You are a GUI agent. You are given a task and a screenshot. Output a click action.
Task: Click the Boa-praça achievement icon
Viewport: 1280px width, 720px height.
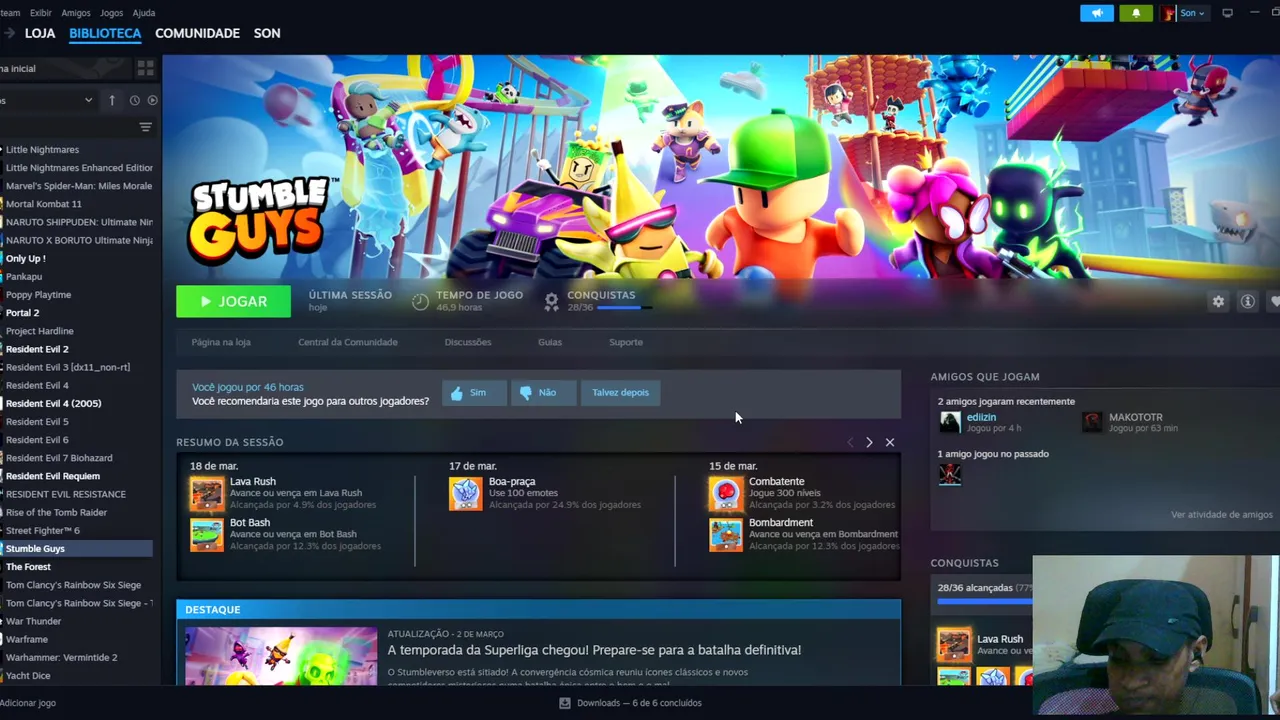[465, 493]
